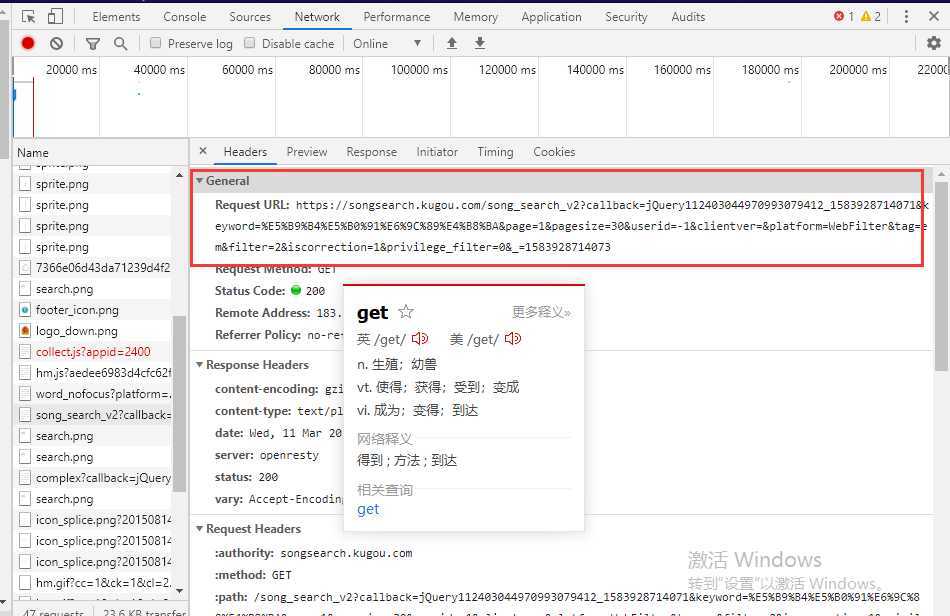Image resolution: width=950 pixels, height=616 pixels.
Task: Open the Online throttling dropdown
Action: tap(387, 44)
